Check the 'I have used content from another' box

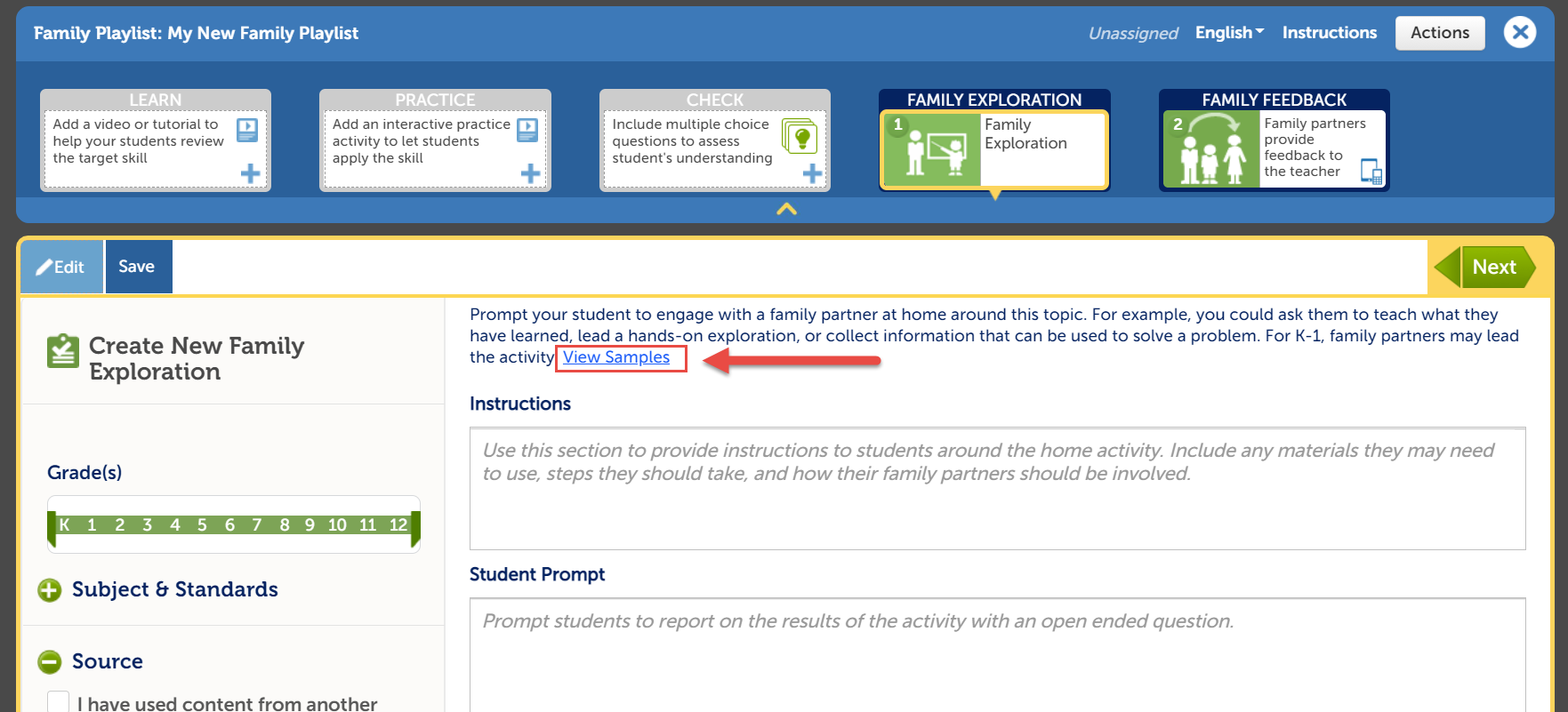(x=58, y=702)
